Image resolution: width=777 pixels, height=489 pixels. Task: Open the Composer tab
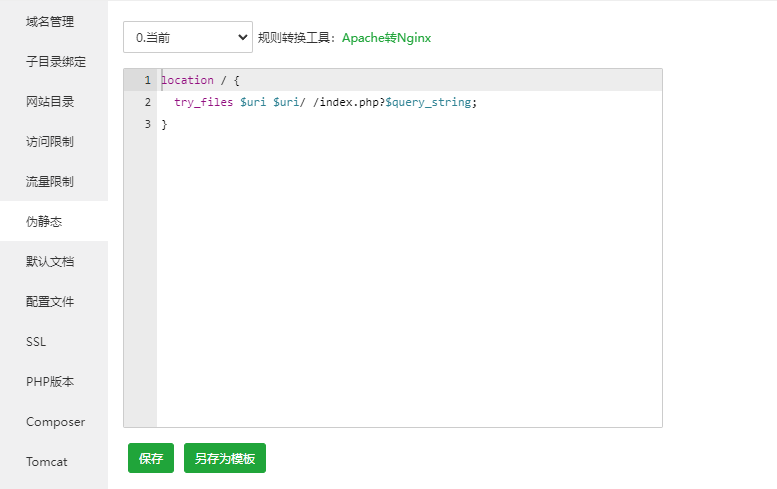pos(54,422)
